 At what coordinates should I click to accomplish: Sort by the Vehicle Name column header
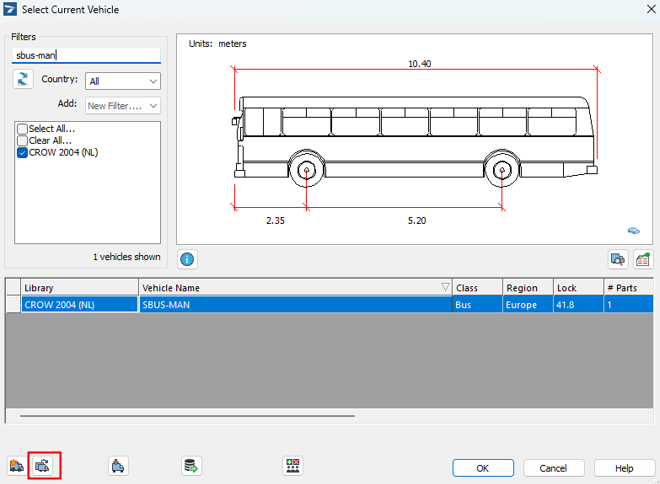tap(295, 288)
